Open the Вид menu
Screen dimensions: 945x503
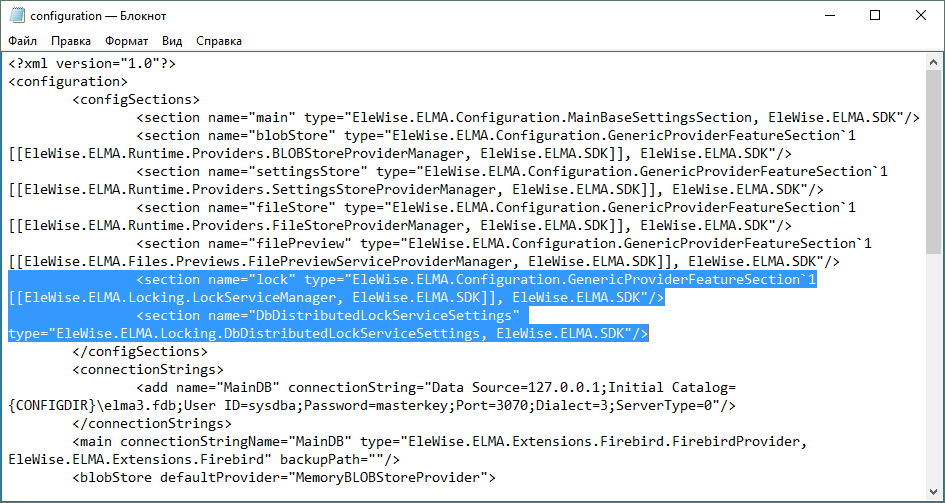point(172,41)
